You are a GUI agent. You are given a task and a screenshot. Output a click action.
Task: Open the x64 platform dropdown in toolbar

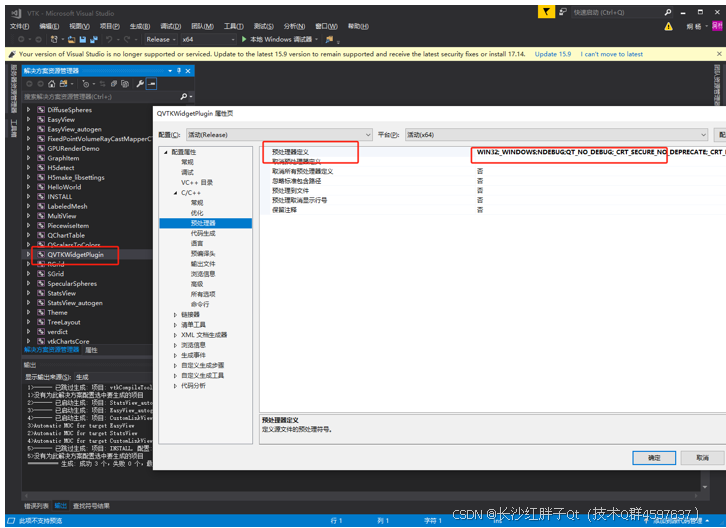208,39
